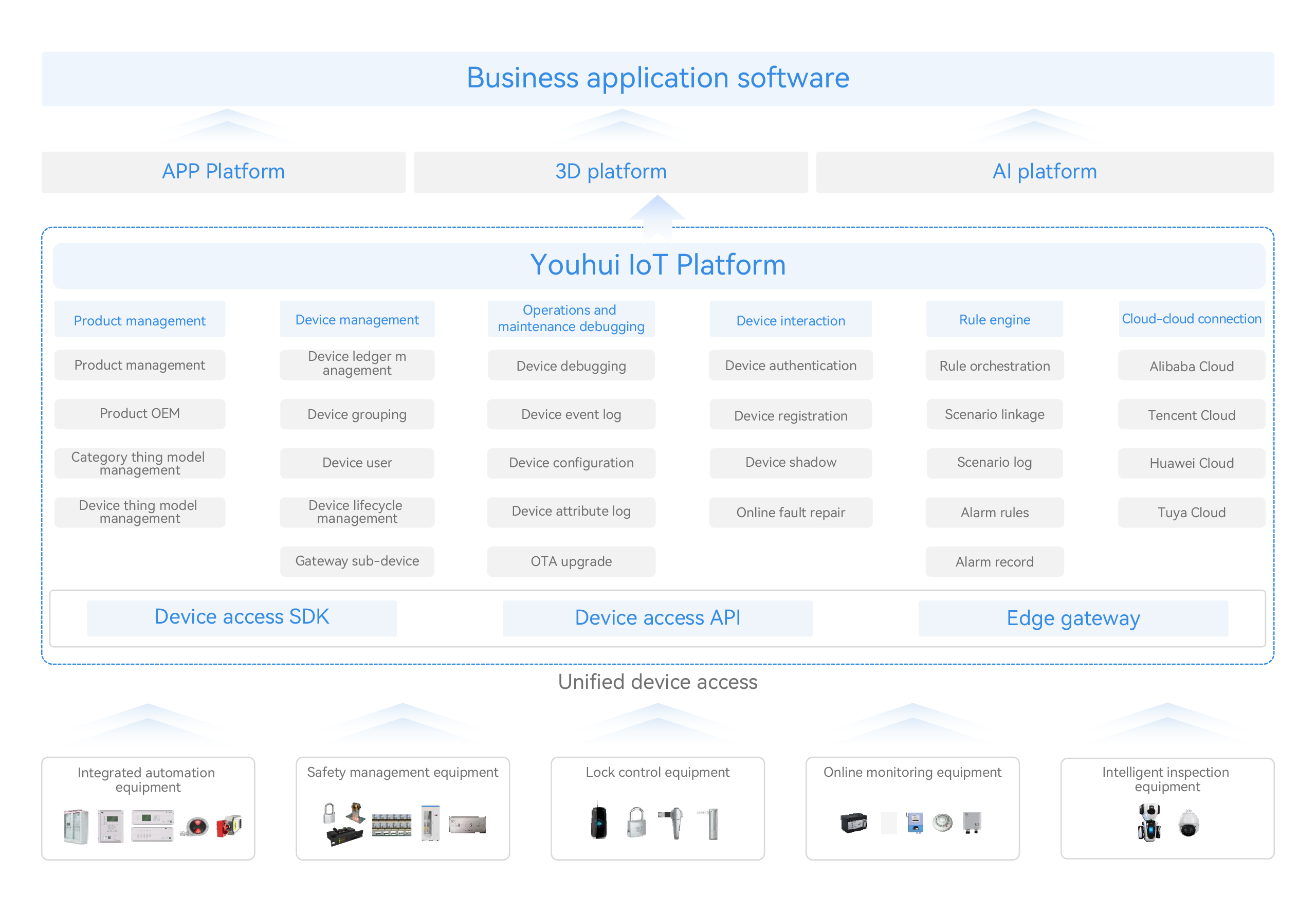The width and height of the screenshot is (1316, 912).
Task: Click the Rule engine column header
Action: point(994,319)
